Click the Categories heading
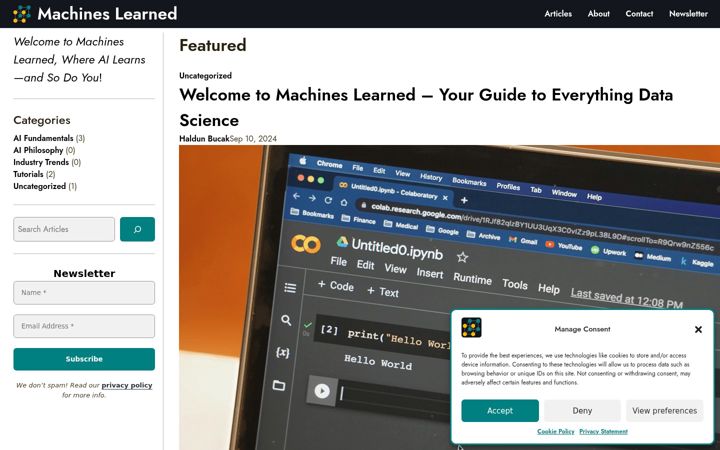Image resolution: width=720 pixels, height=450 pixels. click(x=42, y=120)
